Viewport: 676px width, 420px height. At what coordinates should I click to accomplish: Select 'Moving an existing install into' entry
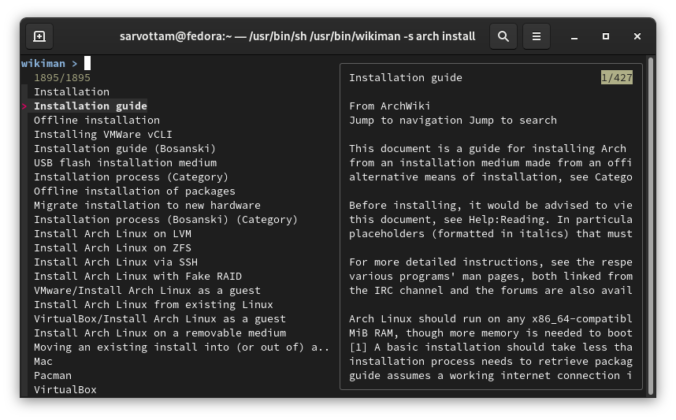[182, 348]
